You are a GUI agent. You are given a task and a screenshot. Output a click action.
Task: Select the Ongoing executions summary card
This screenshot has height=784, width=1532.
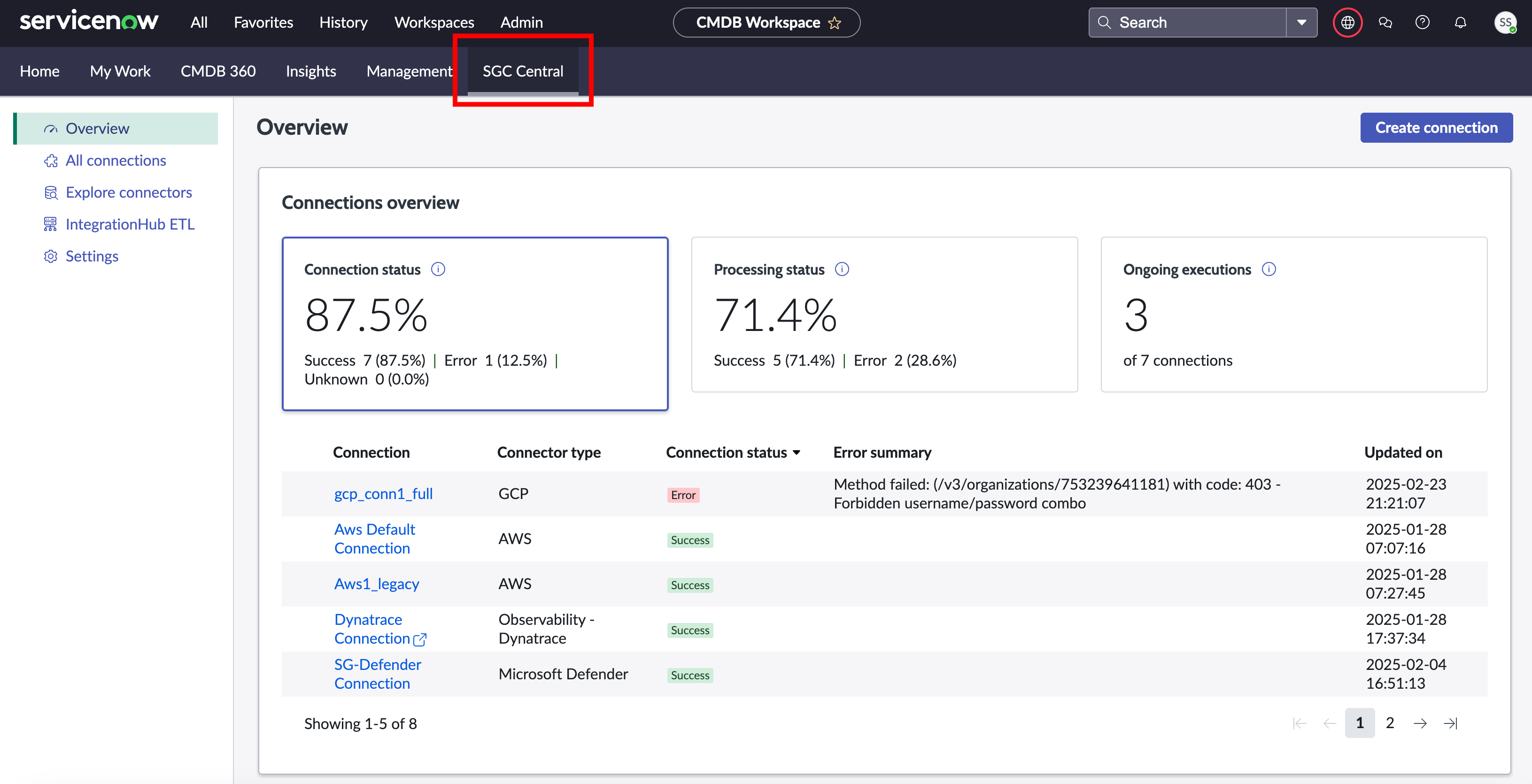[x=1294, y=315]
